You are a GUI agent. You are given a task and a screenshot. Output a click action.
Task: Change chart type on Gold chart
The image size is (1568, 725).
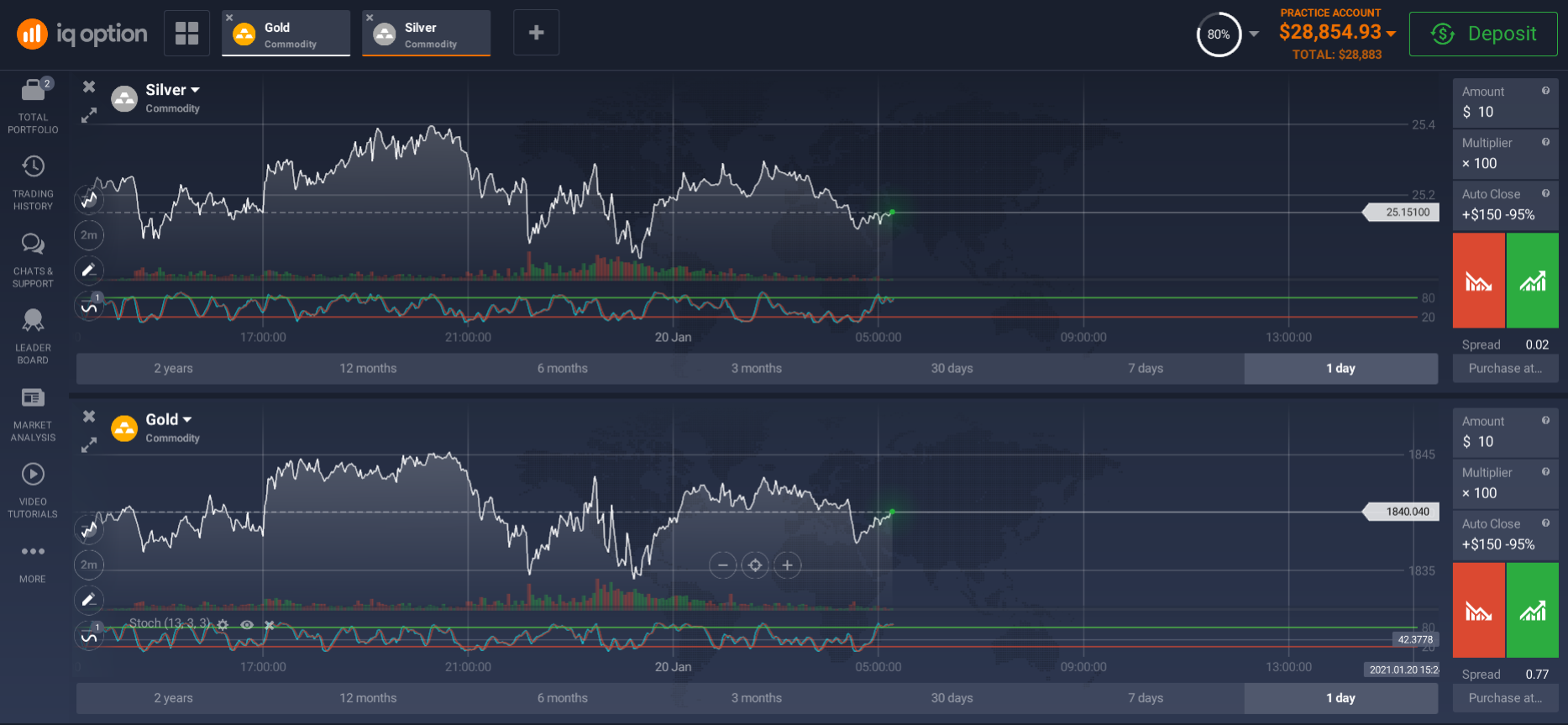coord(89,529)
